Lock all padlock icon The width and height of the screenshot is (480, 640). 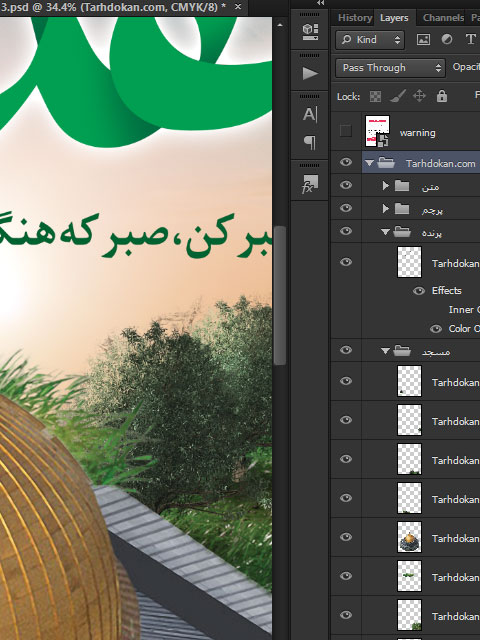click(442, 96)
